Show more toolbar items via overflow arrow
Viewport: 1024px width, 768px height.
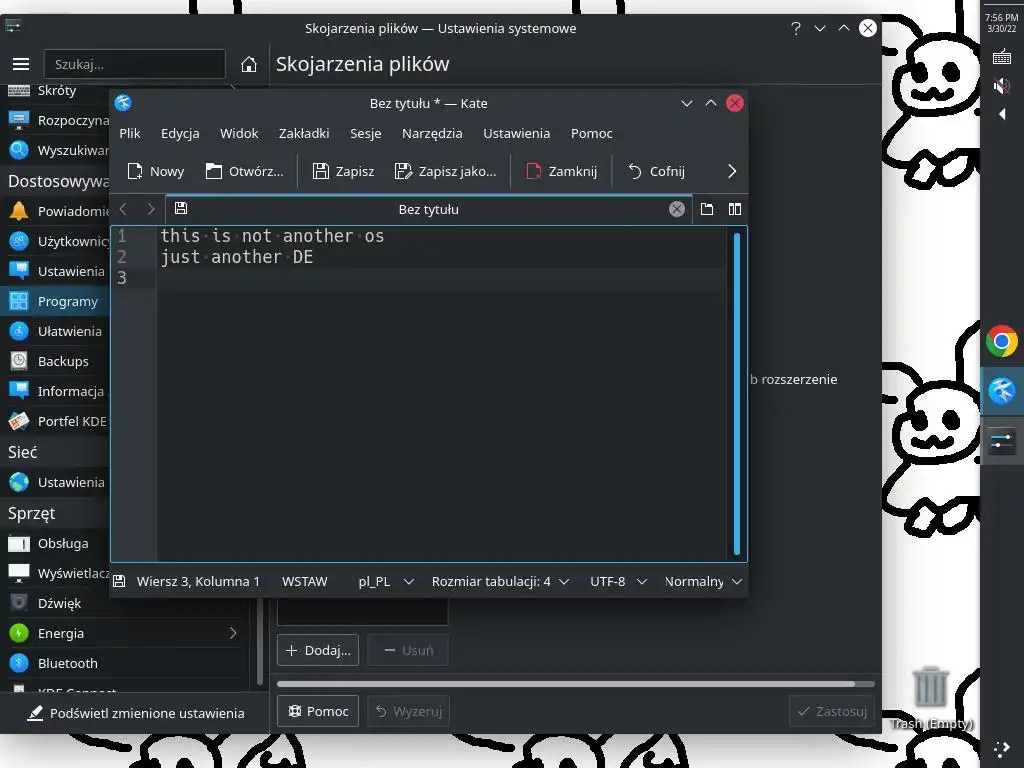tap(731, 171)
